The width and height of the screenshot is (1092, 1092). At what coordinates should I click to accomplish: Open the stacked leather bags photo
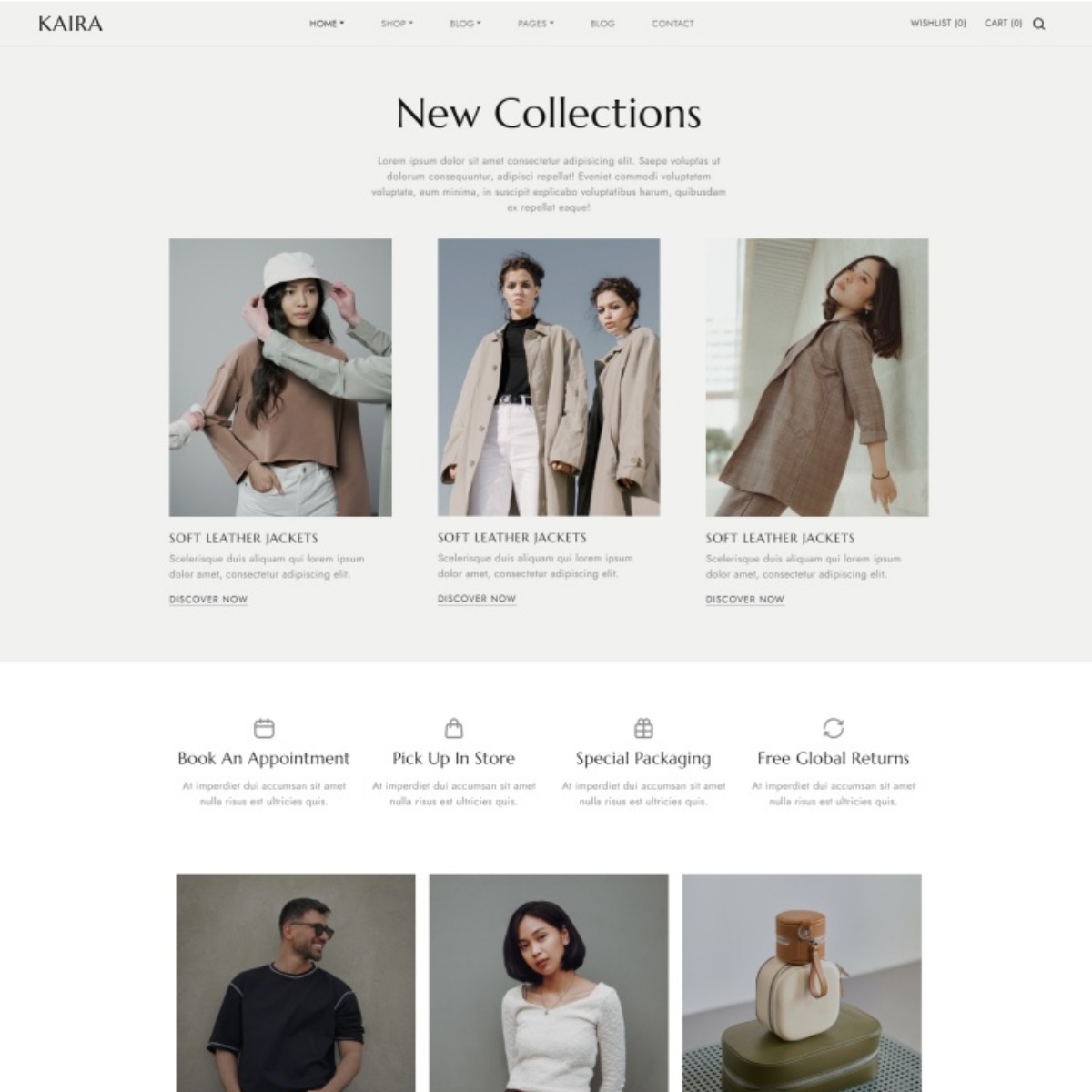[802, 983]
